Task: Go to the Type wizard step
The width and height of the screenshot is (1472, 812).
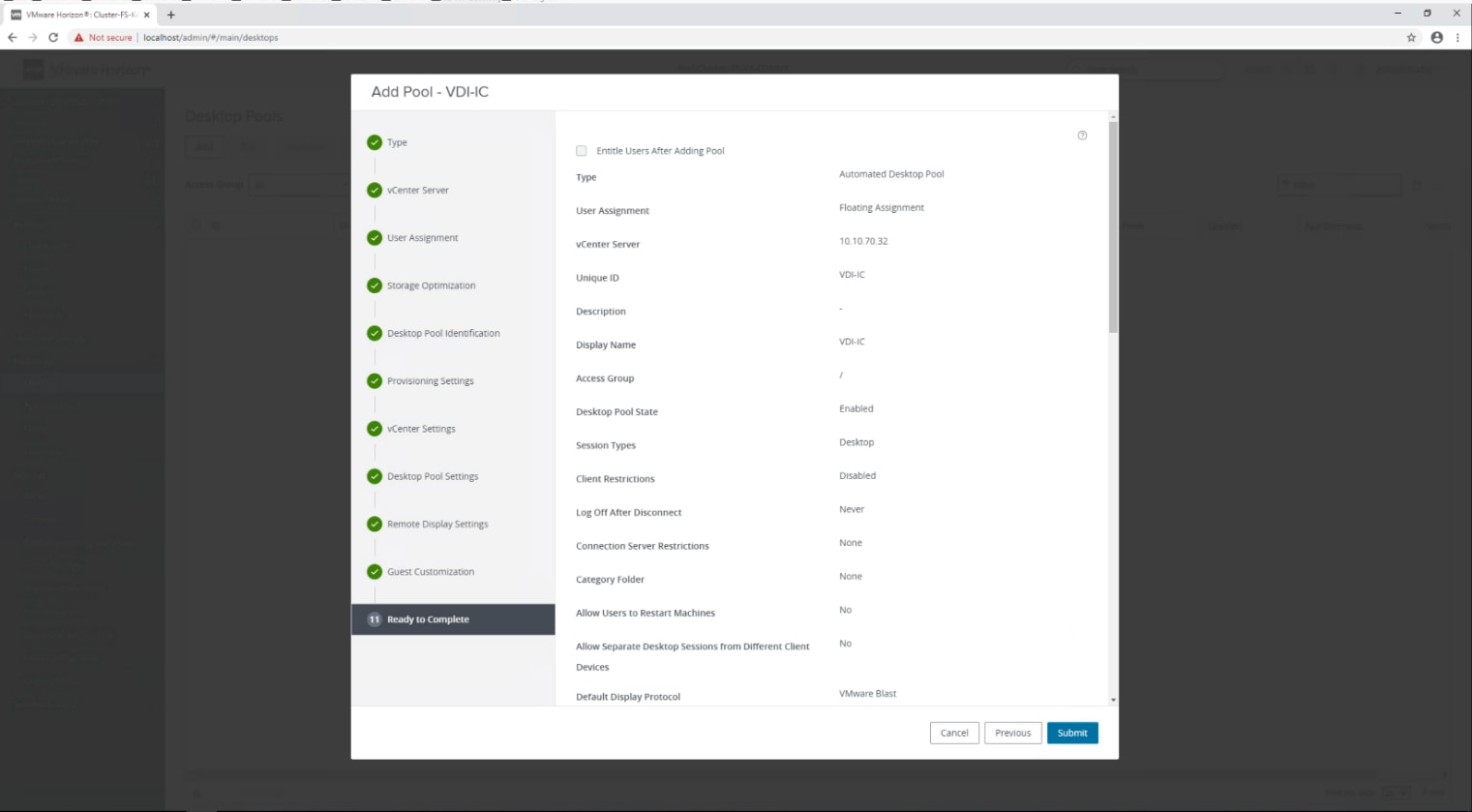Action: pyautogui.click(x=397, y=142)
